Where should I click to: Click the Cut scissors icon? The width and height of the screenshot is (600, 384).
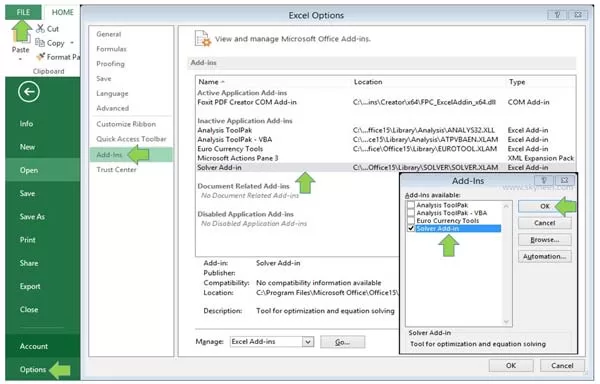pos(40,28)
